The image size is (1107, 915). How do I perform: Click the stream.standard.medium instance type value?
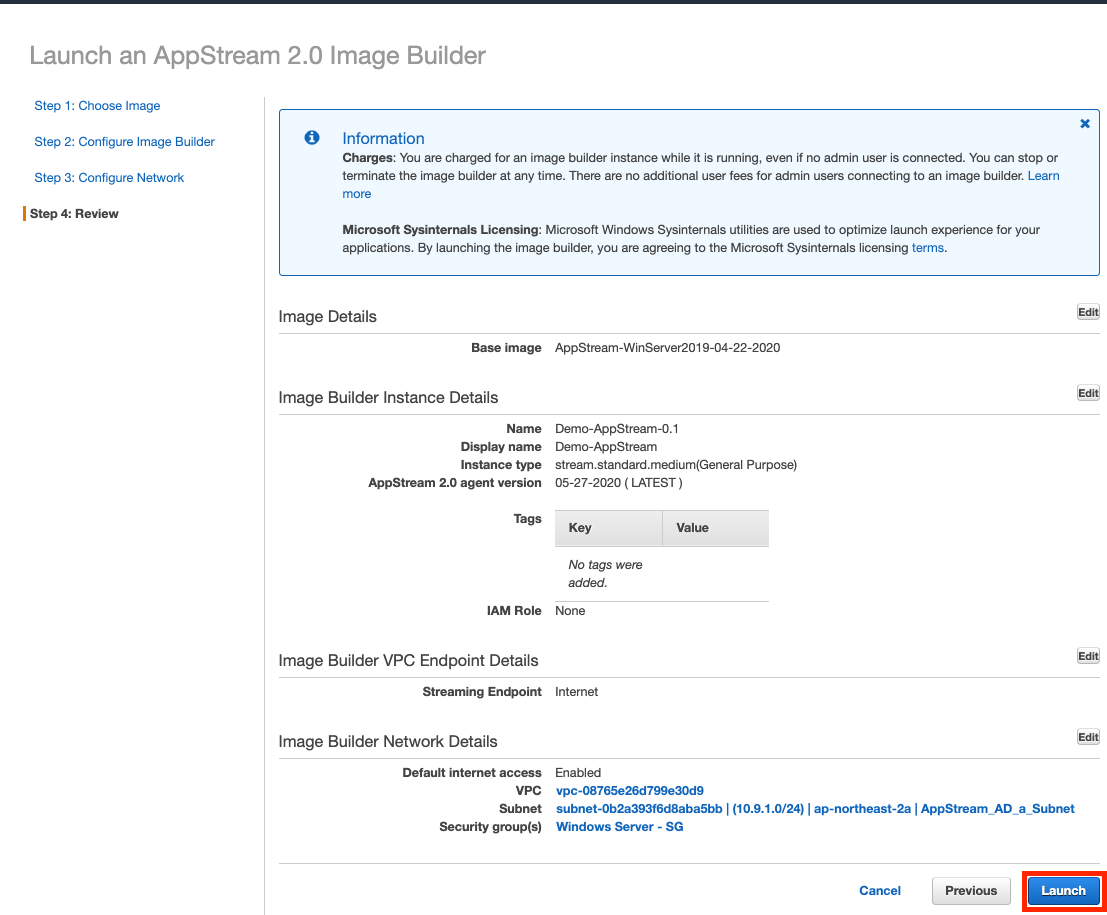point(676,465)
